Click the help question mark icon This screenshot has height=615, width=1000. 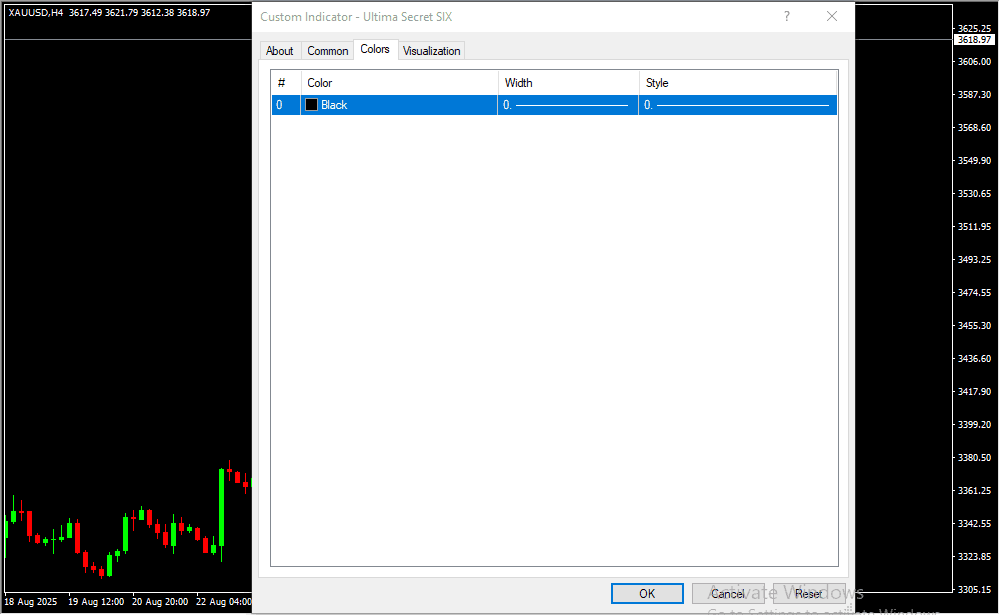[787, 16]
